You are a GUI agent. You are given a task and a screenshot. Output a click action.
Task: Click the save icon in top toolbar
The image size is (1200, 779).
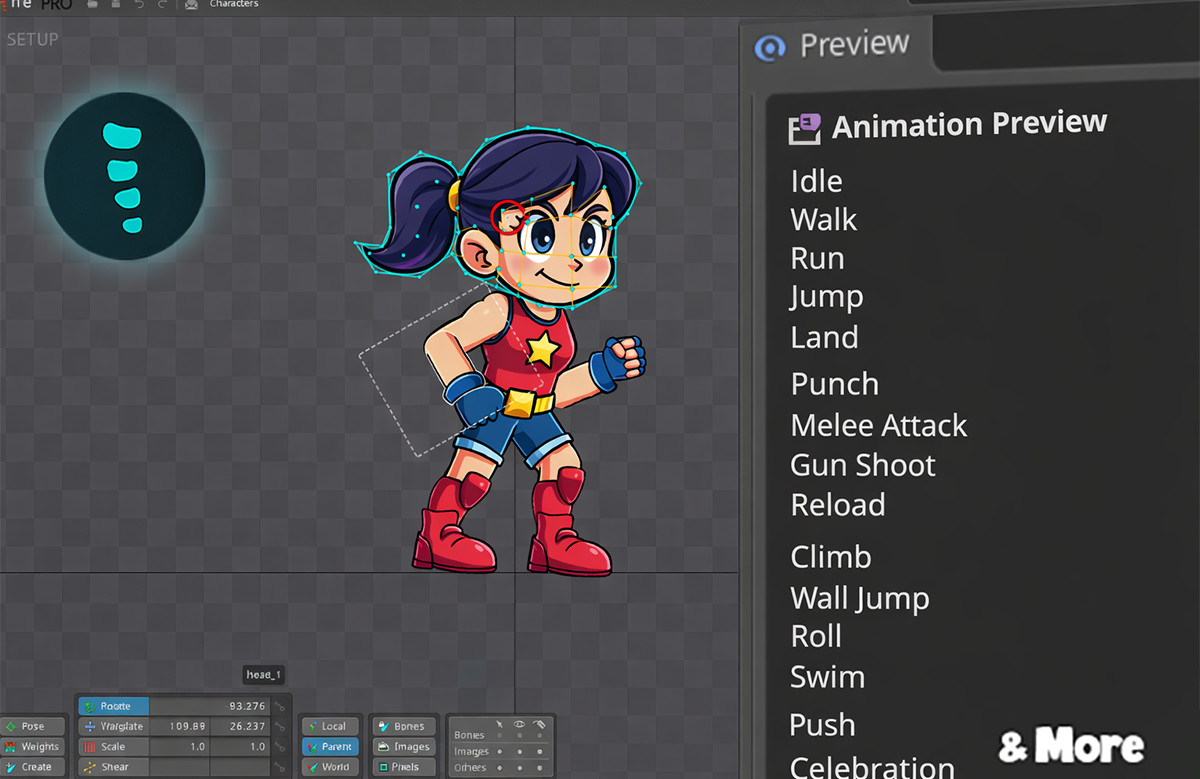[115, 5]
